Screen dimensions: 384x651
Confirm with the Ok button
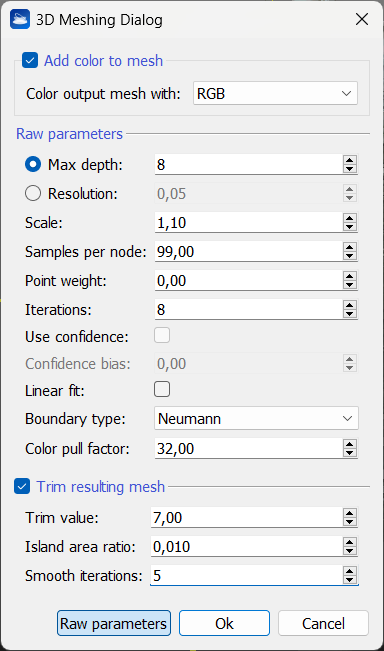coord(225,623)
